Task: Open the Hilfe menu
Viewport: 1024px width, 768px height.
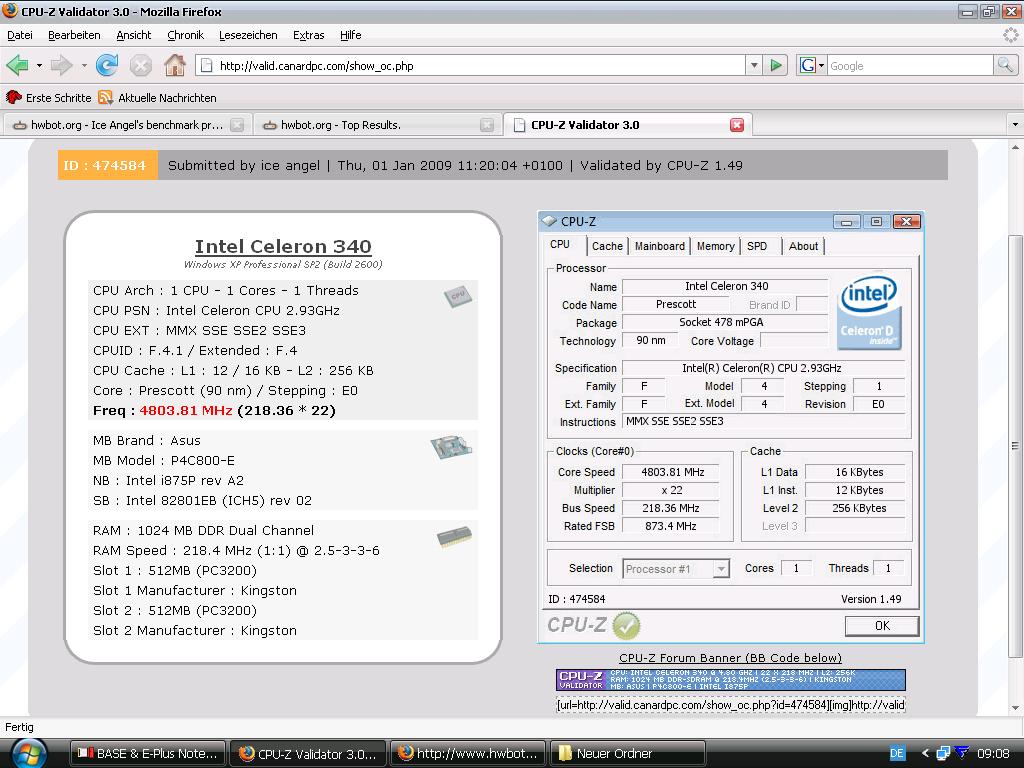Action: point(351,35)
